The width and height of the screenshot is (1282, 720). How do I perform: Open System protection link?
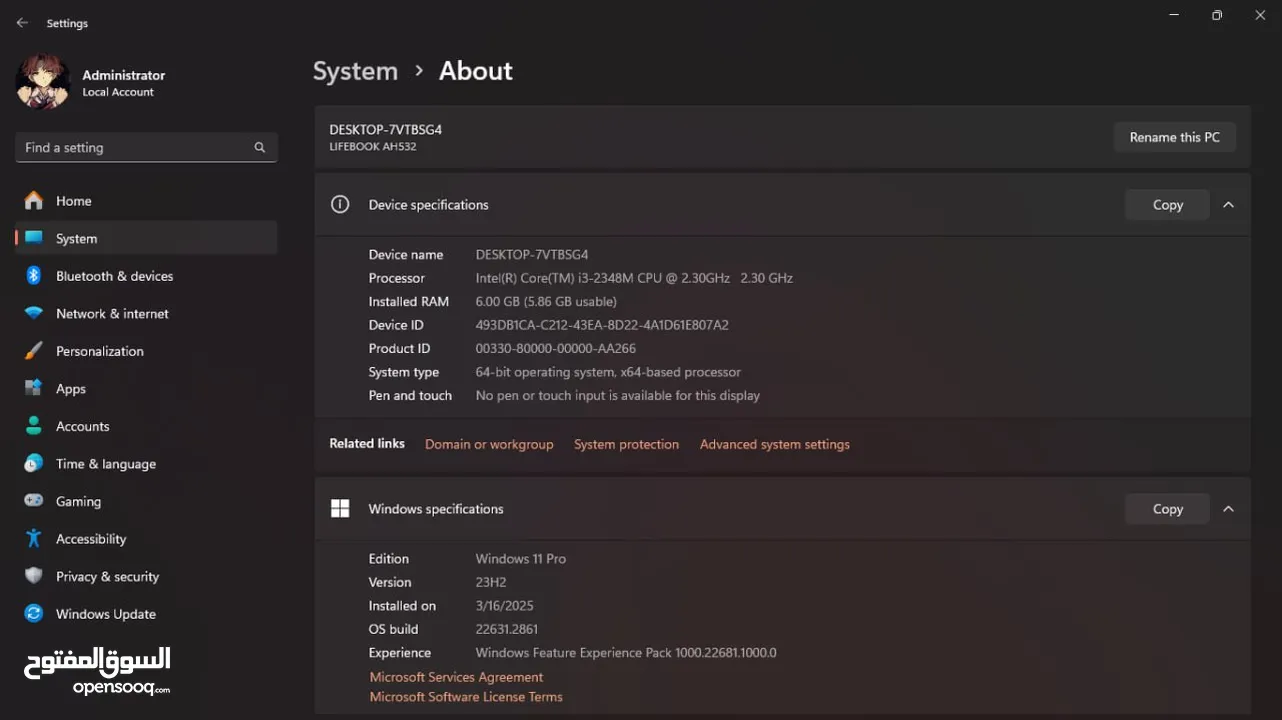click(x=626, y=444)
